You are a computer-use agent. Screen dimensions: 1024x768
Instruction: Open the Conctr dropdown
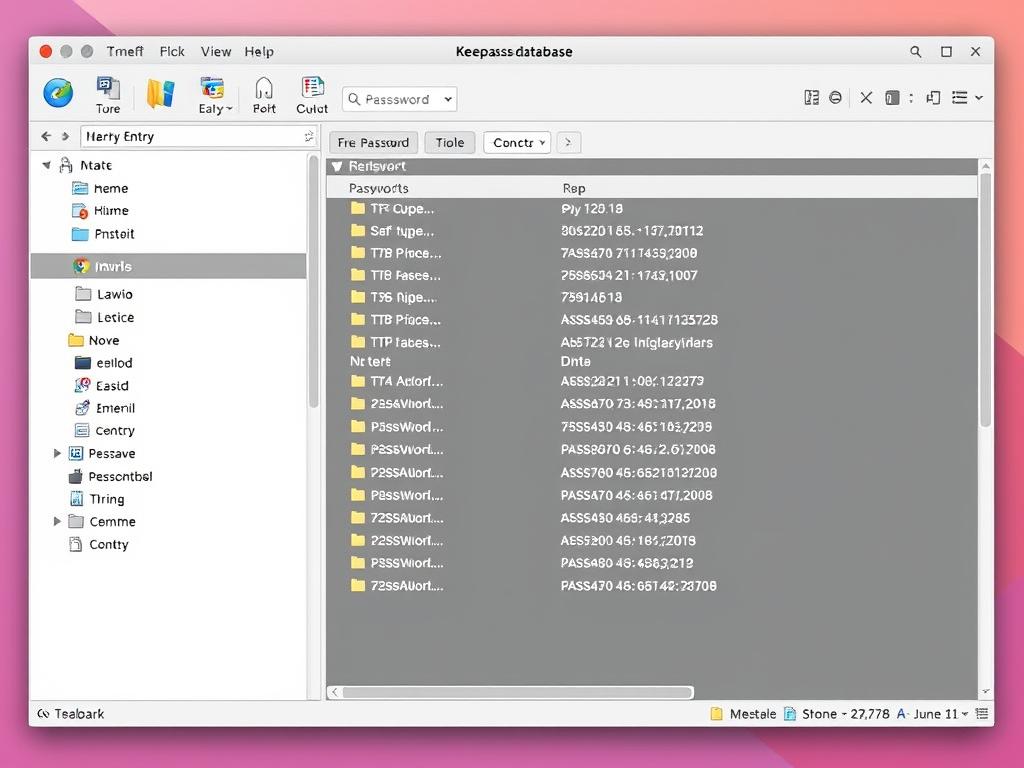coord(517,142)
